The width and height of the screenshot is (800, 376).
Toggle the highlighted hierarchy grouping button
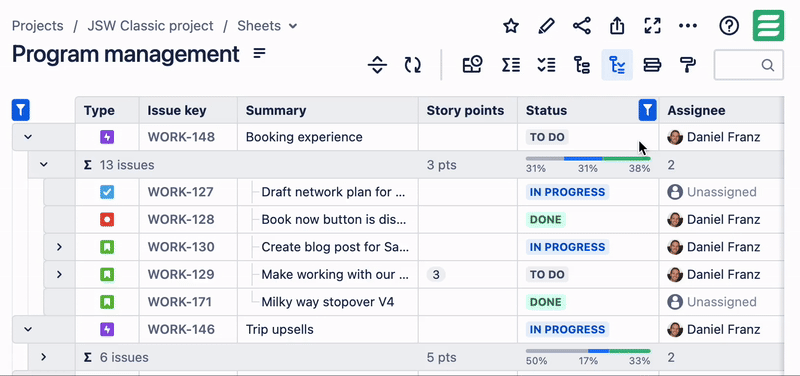click(x=617, y=65)
